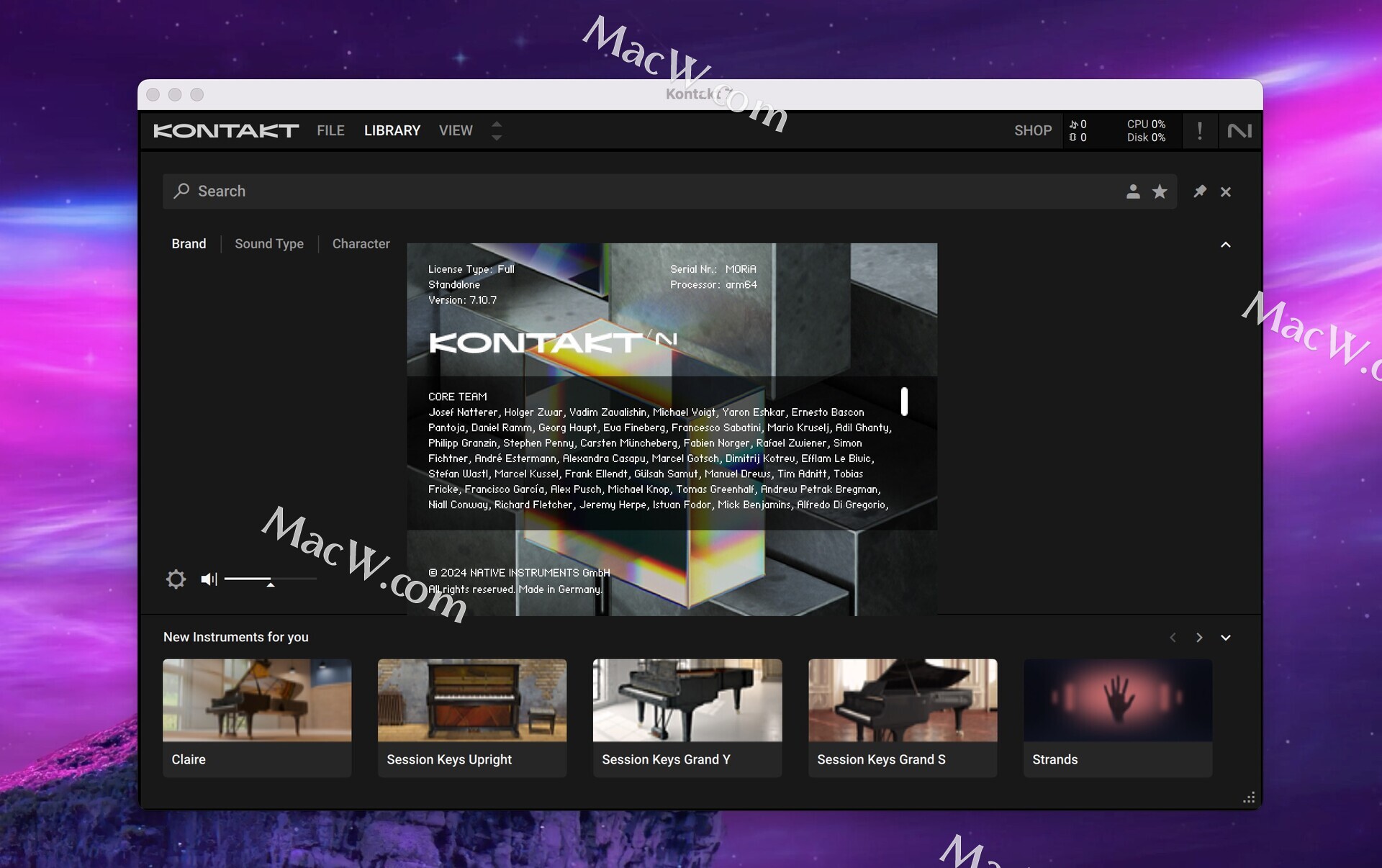1382x868 pixels.
Task: Click the 'Version: 7.10.7' text
Action: (462, 300)
